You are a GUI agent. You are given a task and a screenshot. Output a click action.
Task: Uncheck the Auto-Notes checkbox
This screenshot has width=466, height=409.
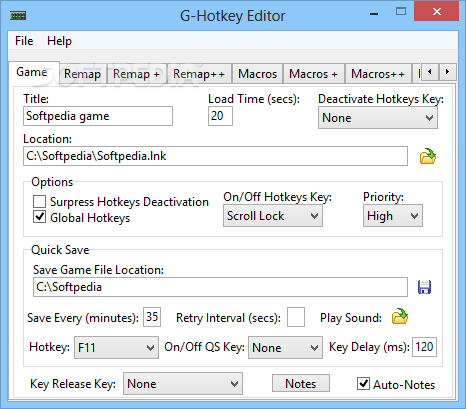click(363, 384)
